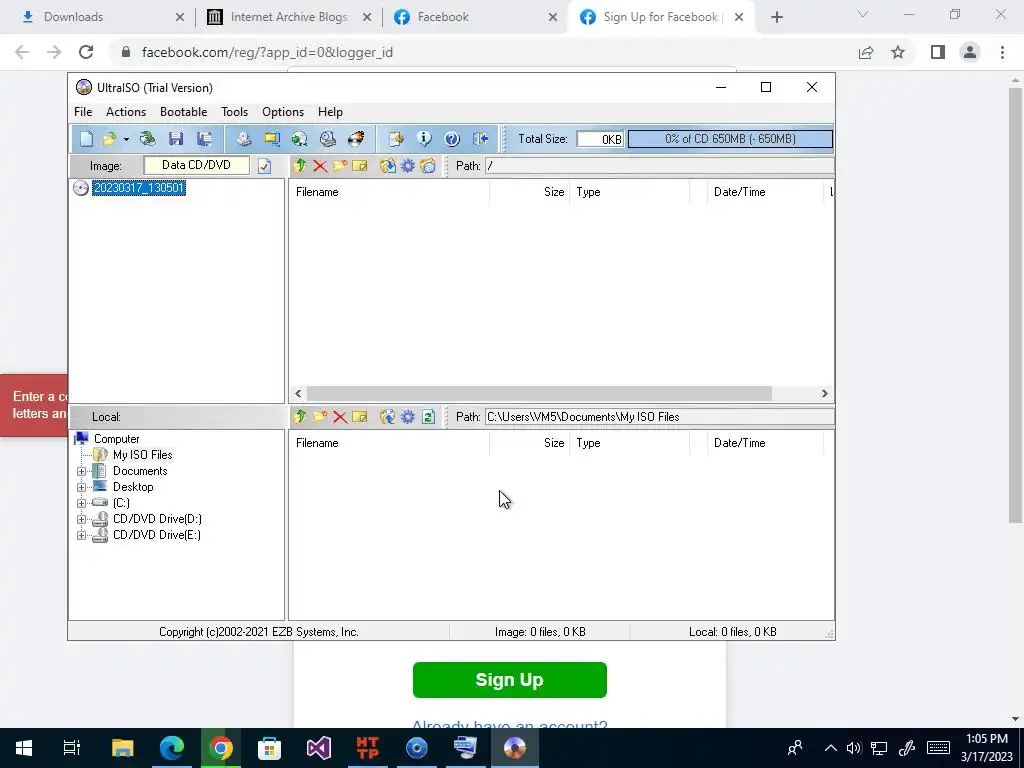
Task: Click the blue Help question mark icon
Action: coord(452,138)
